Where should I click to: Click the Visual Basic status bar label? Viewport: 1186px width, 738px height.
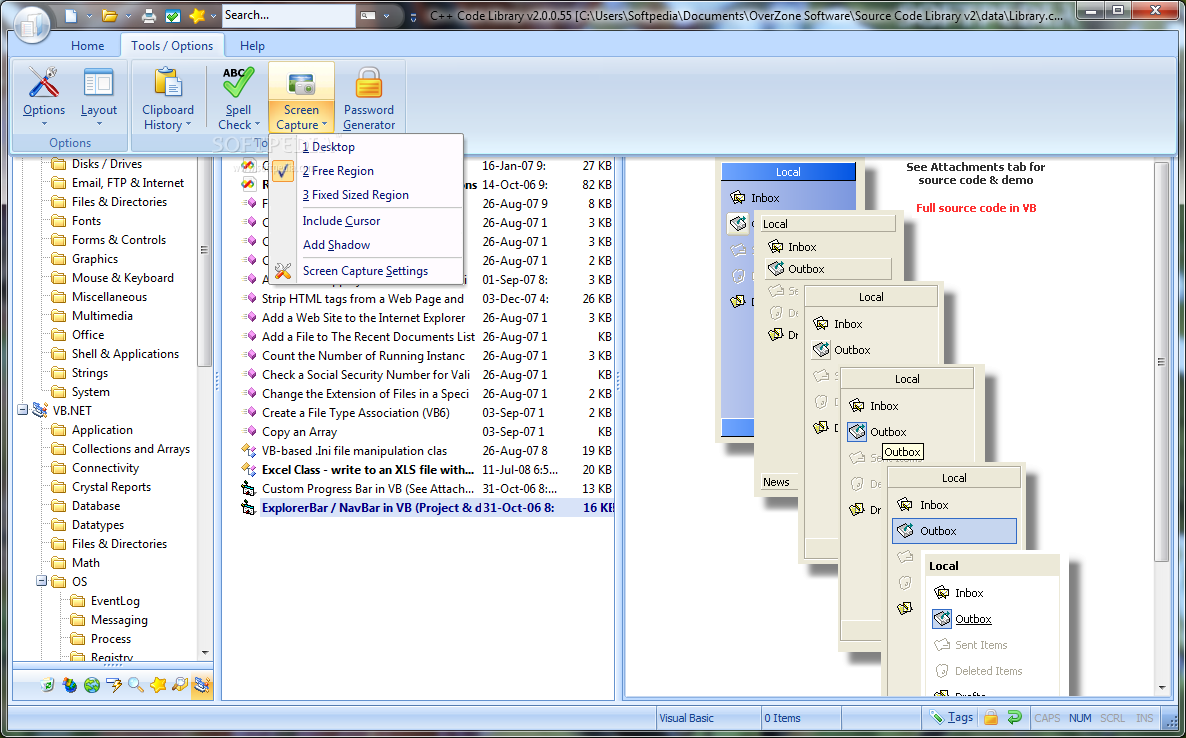pos(686,718)
